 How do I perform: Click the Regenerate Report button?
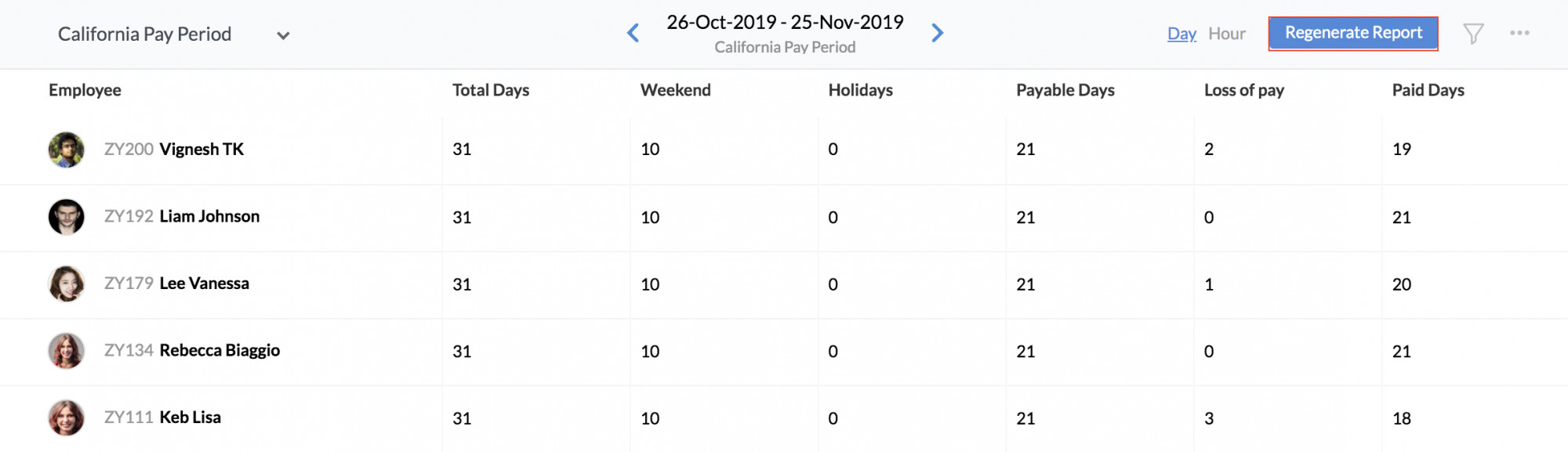tap(1353, 33)
